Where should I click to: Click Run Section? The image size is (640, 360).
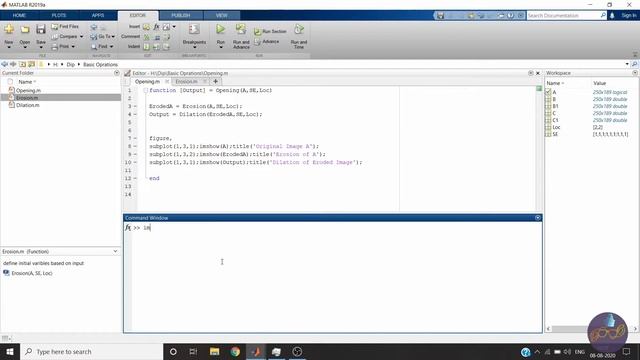click(270, 31)
